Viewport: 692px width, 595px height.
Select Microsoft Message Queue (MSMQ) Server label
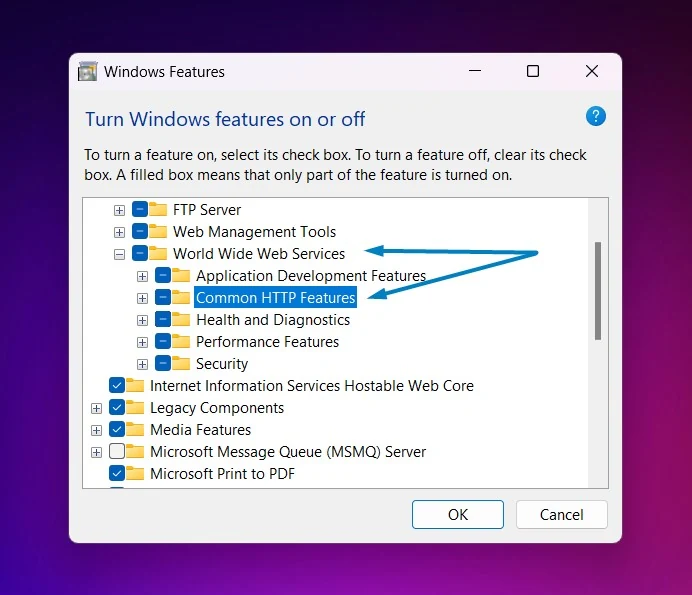click(288, 452)
